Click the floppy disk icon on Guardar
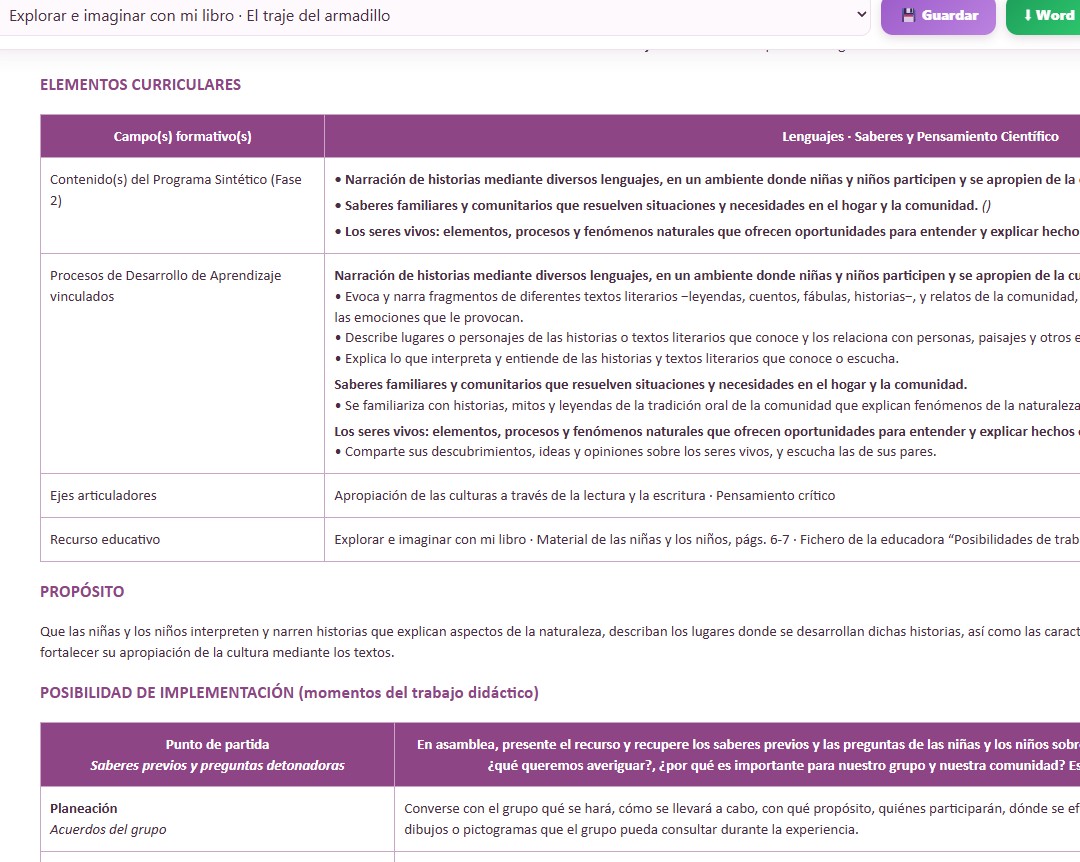 click(x=908, y=15)
